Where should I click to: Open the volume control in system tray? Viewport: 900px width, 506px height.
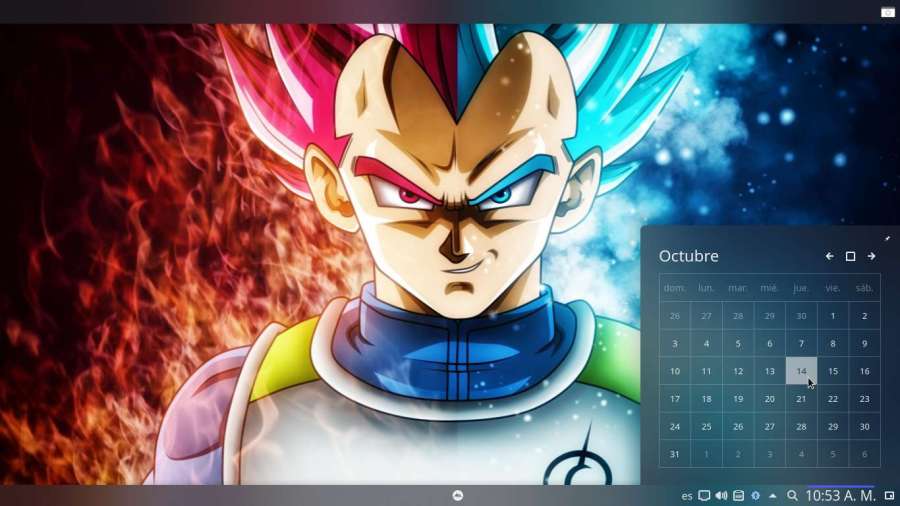tap(721, 496)
